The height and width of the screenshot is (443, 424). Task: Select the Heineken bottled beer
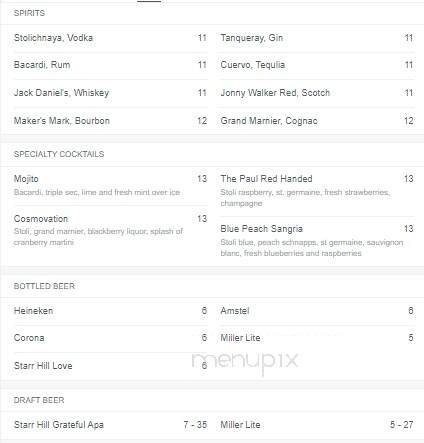click(x=110, y=311)
